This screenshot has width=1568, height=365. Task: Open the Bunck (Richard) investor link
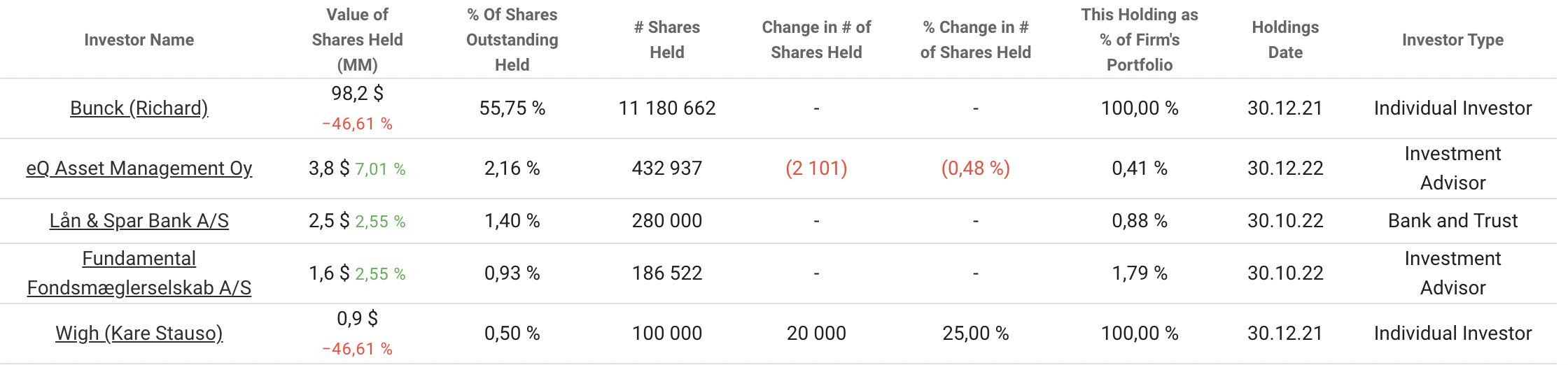click(139, 108)
